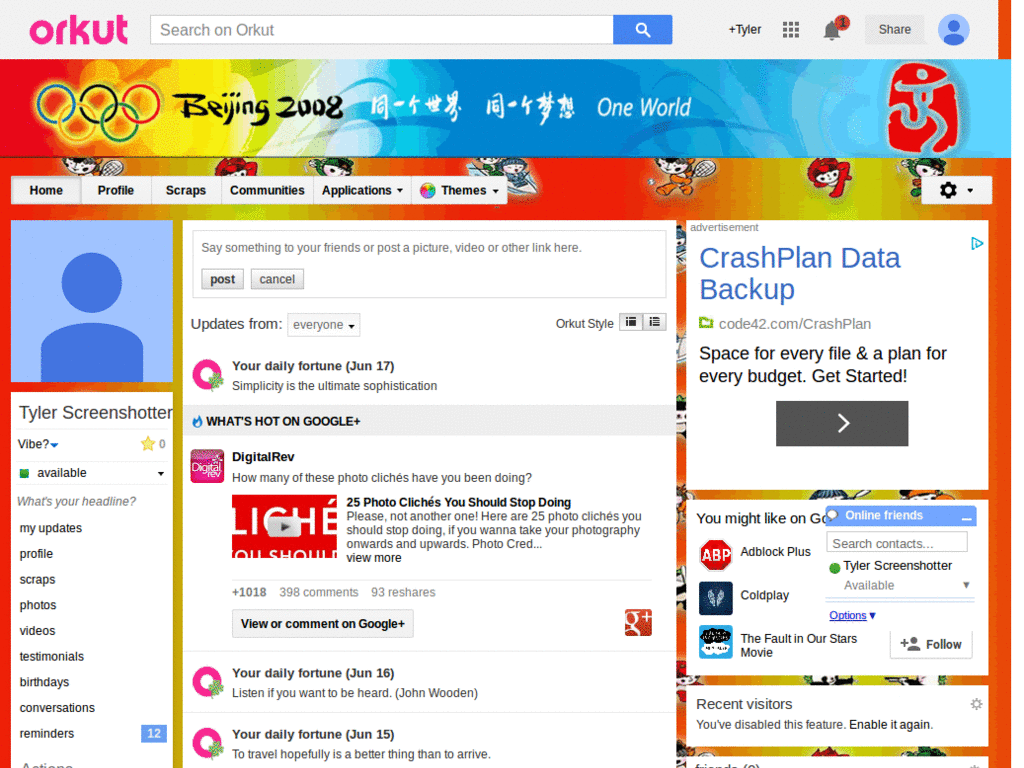Click testimonials in sidebar
The width and height of the screenshot is (1024, 768).
[x=52, y=656]
